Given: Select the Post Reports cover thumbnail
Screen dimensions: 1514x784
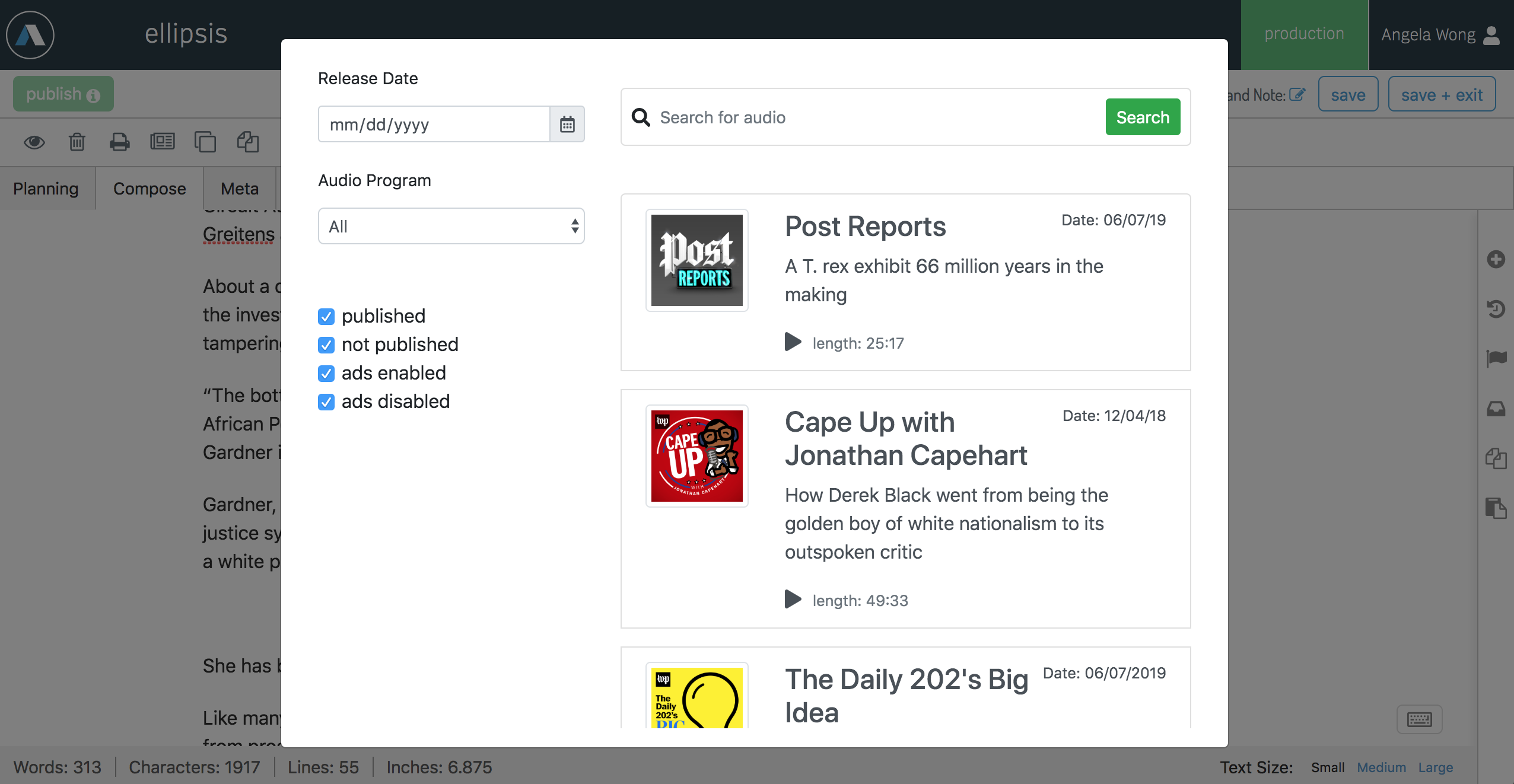Looking at the screenshot, I should point(697,260).
